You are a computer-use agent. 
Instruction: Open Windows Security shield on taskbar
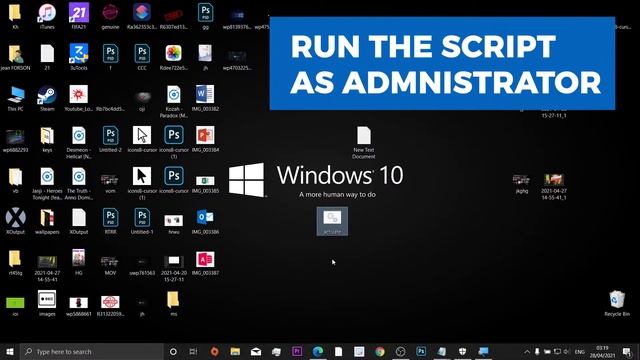(x=462, y=351)
